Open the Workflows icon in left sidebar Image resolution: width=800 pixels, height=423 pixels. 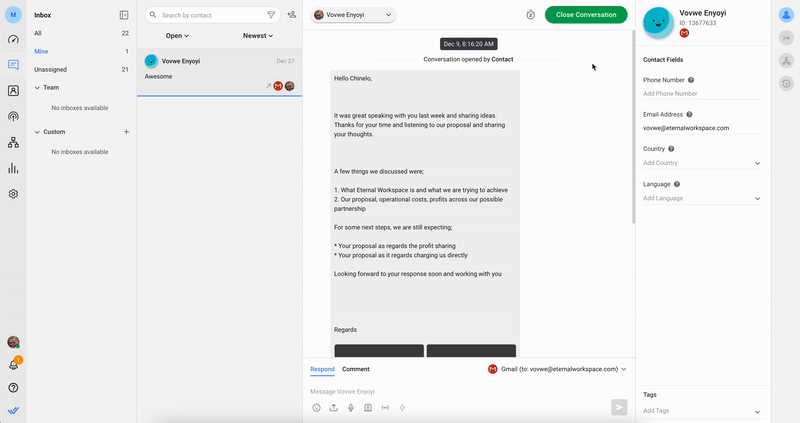14,143
